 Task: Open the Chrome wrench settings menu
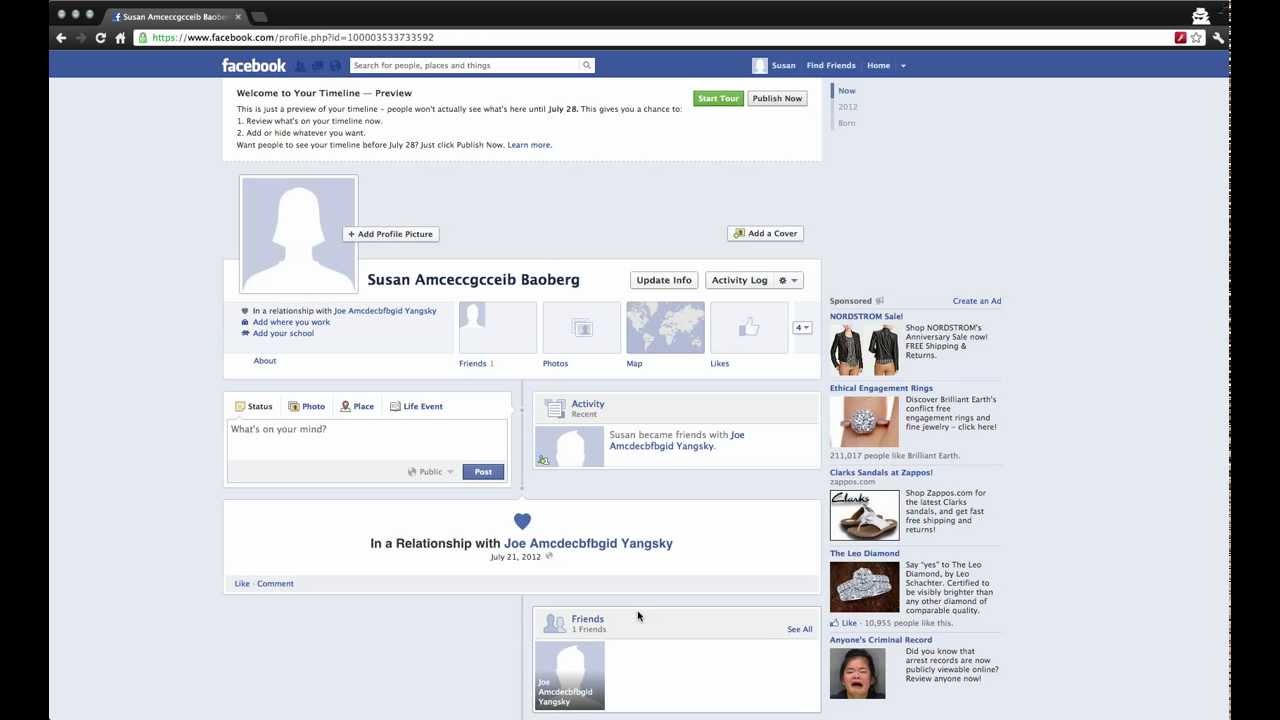click(x=1218, y=38)
